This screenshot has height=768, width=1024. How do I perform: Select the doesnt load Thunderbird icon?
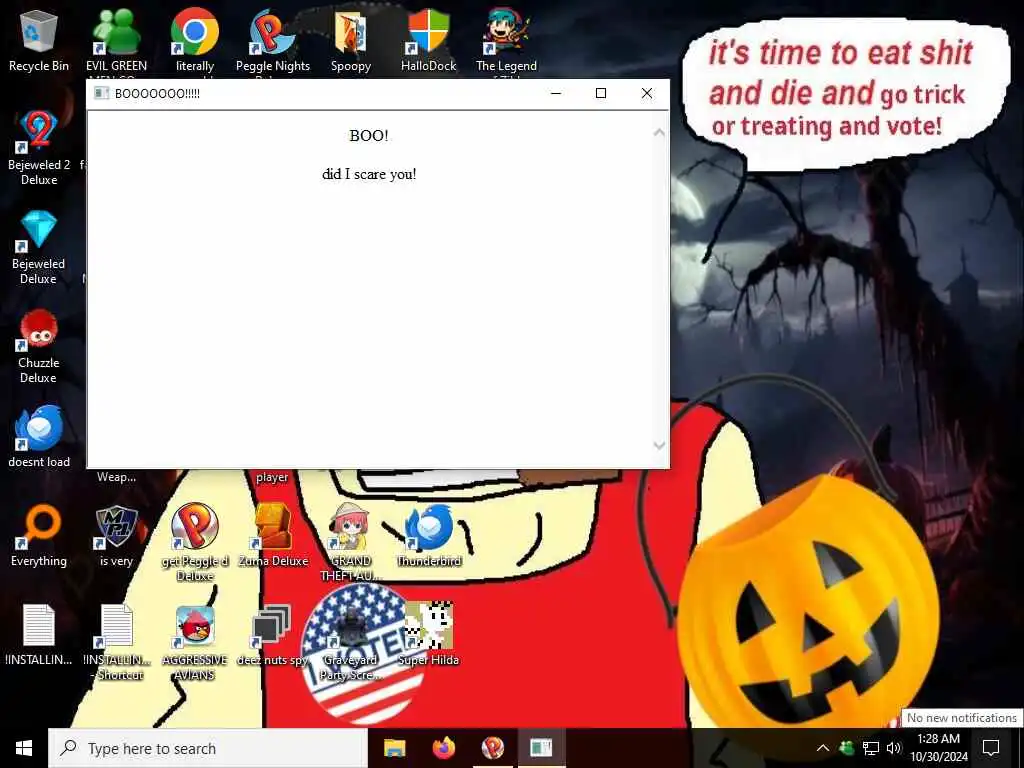tap(39, 436)
